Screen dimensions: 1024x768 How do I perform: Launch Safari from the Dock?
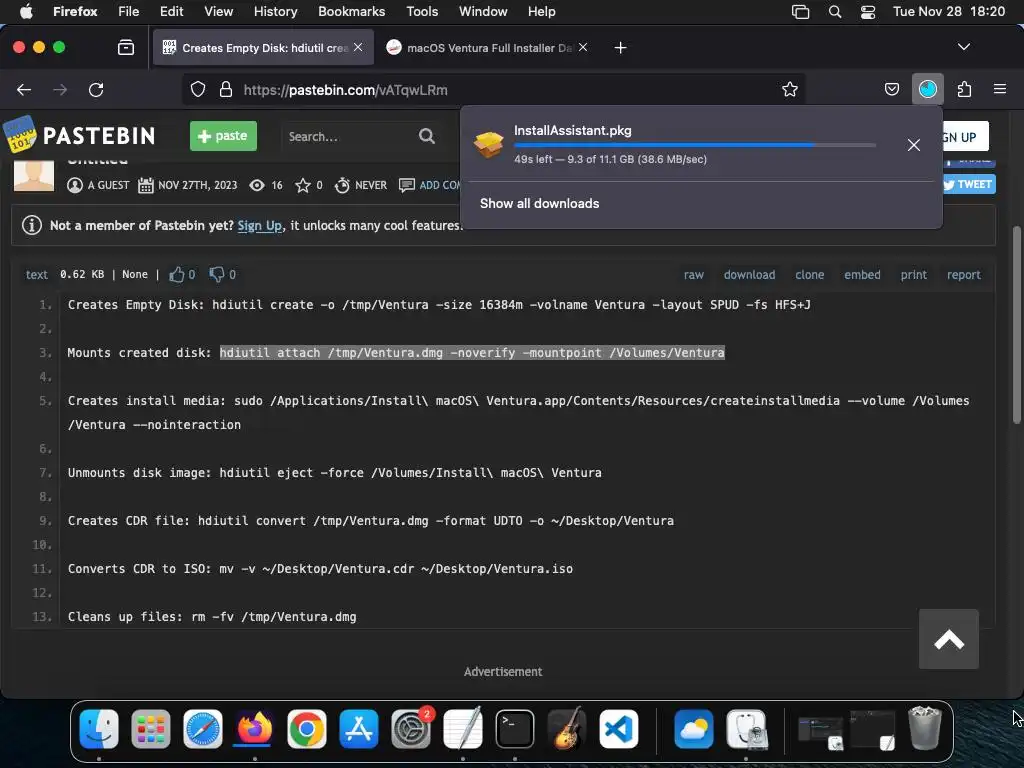pos(202,729)
